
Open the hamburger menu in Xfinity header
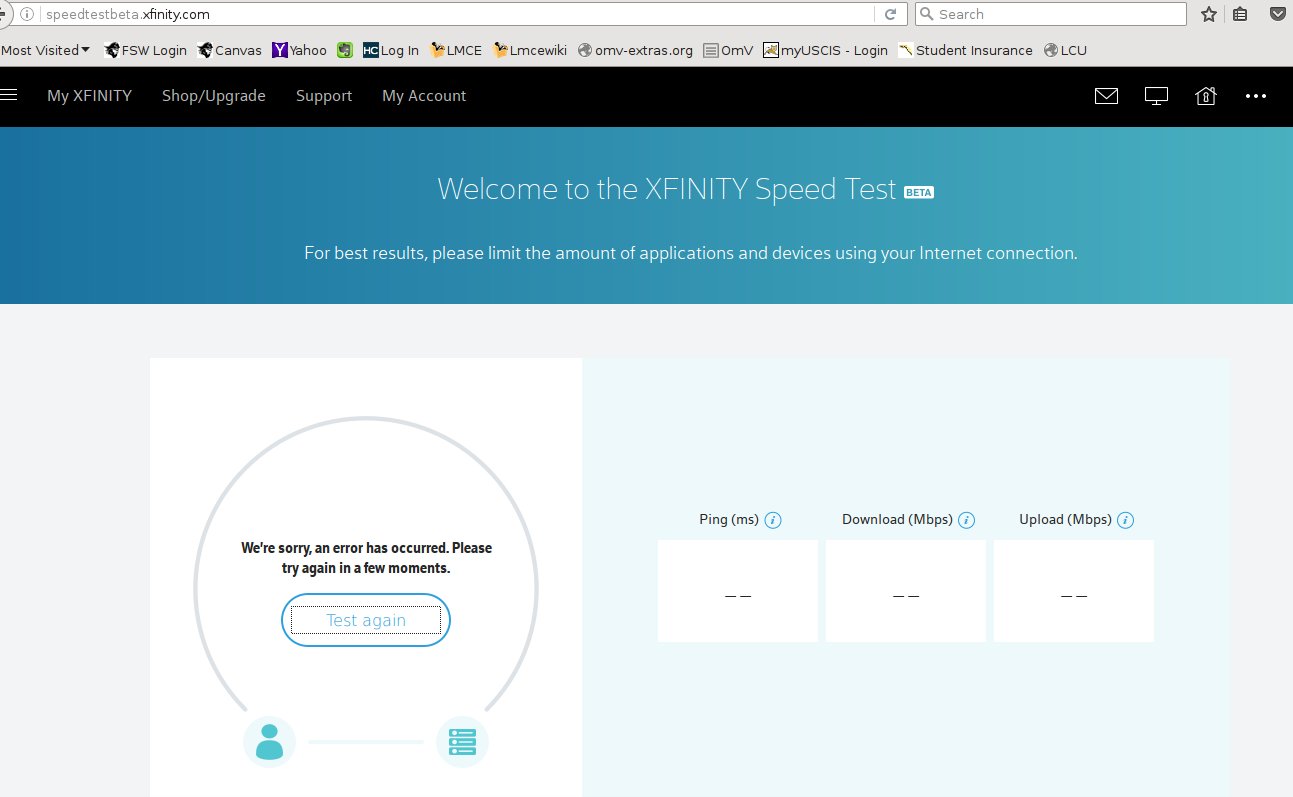(x=8, y=96)
